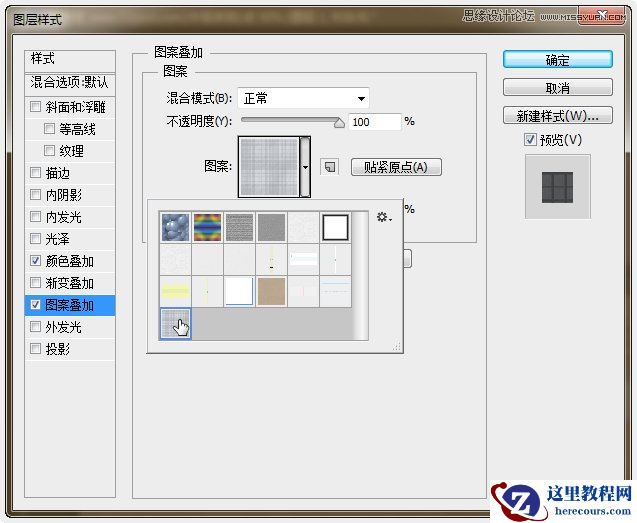
Task: Choose the solid gray granite pattern
Action: coord(271,227)
